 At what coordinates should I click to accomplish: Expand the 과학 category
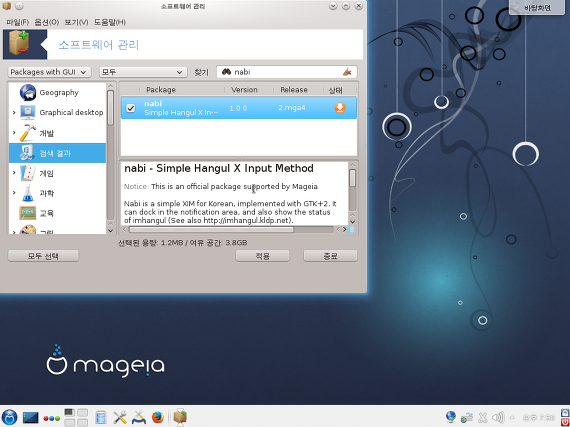[14, 193]
